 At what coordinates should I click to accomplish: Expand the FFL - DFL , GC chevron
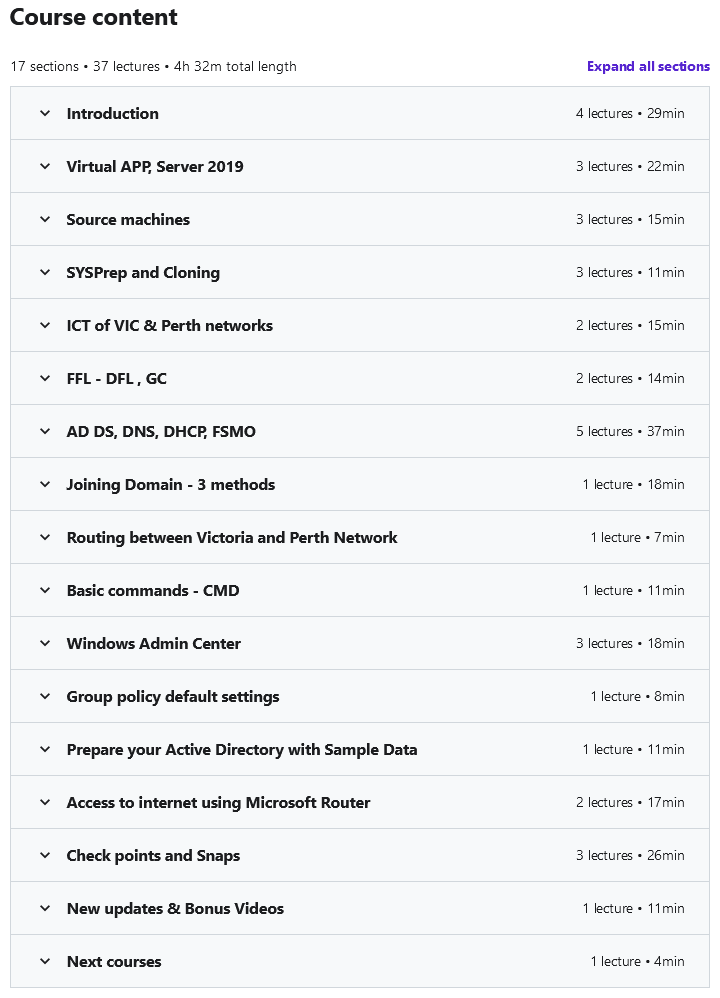pos(45,378)
